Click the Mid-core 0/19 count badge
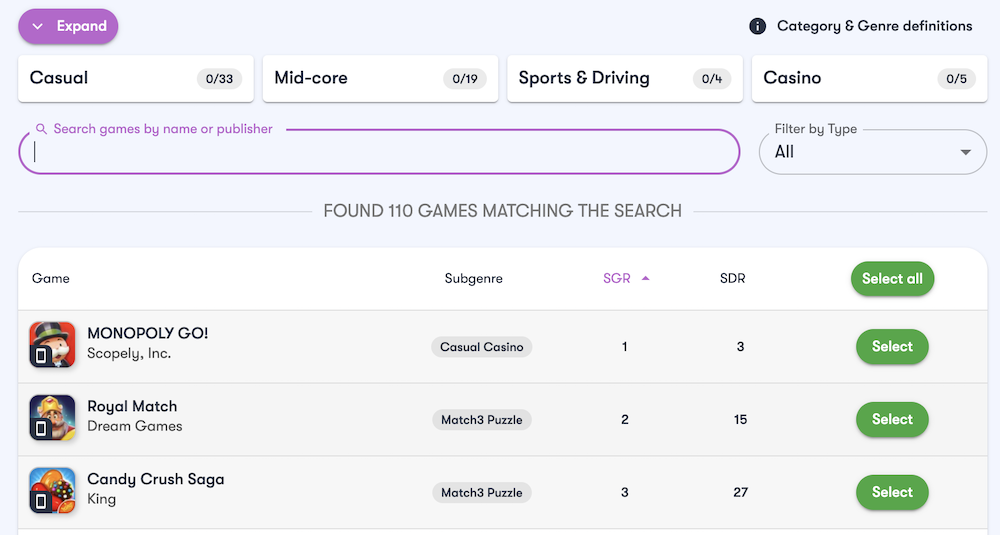Viewport: 1000px width, 535px height. (465, 79)
